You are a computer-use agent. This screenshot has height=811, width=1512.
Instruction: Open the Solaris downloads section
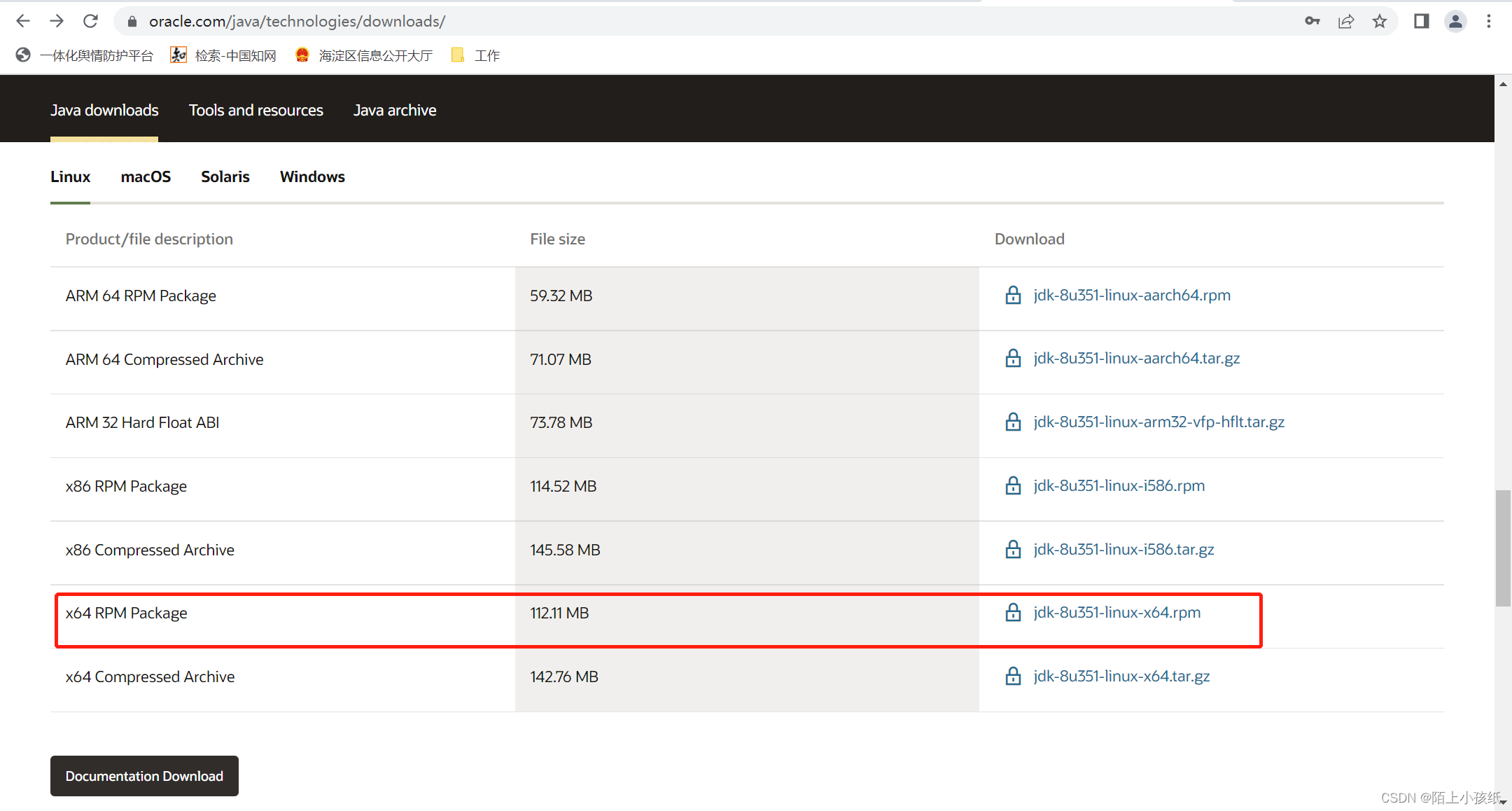223,176
